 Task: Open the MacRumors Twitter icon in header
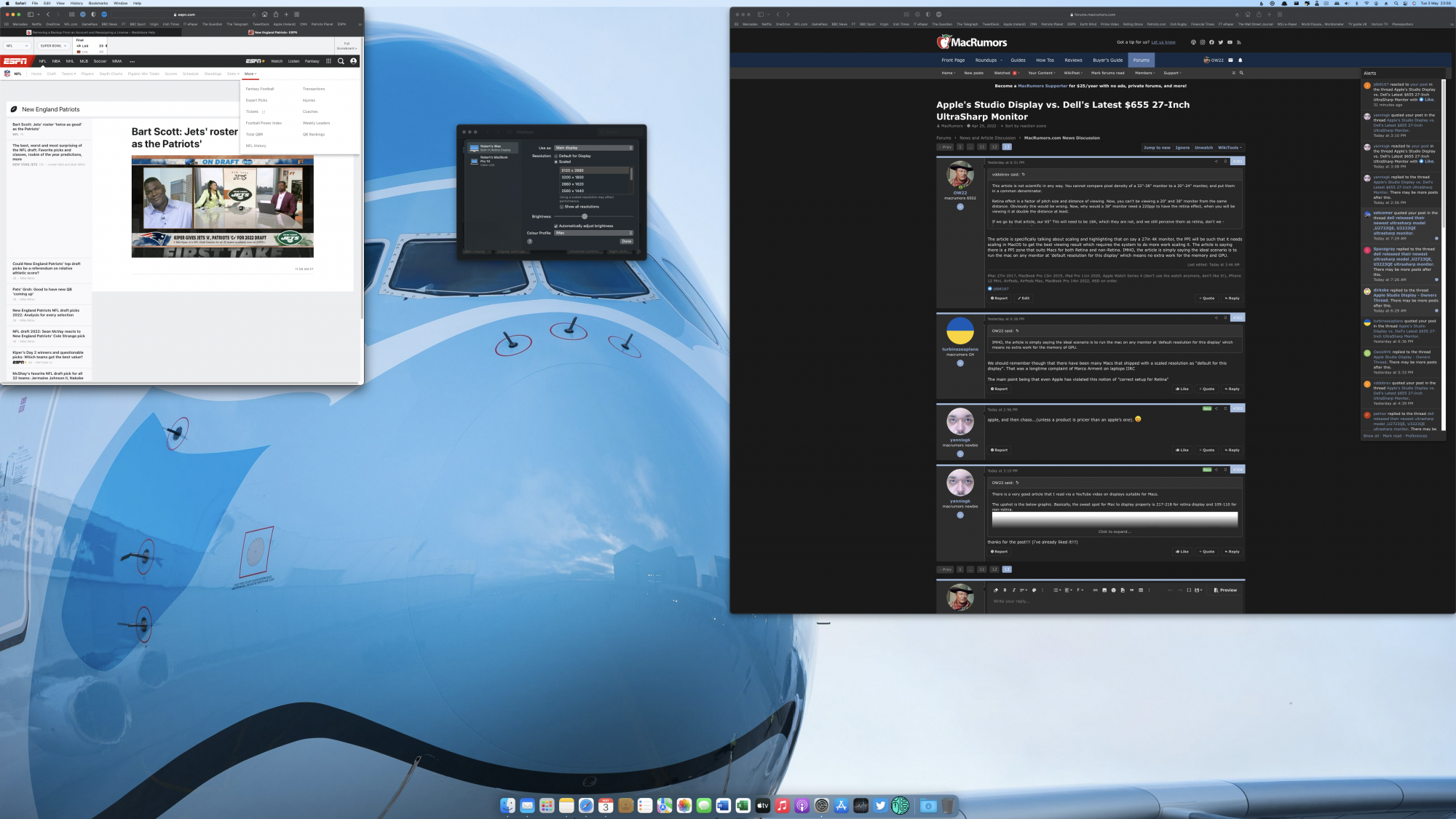click(x=1221, y=42)
